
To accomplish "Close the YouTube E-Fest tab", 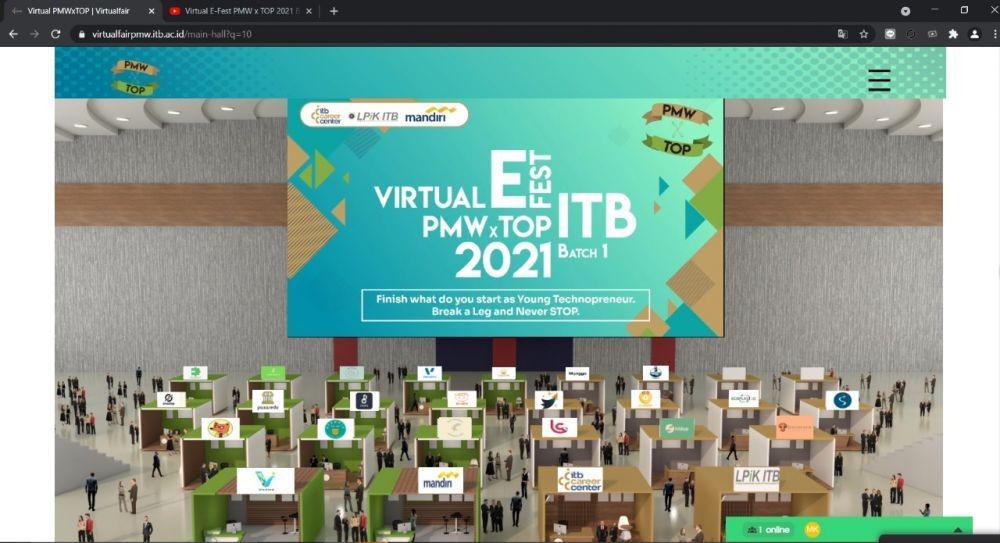I will (309, 11).
